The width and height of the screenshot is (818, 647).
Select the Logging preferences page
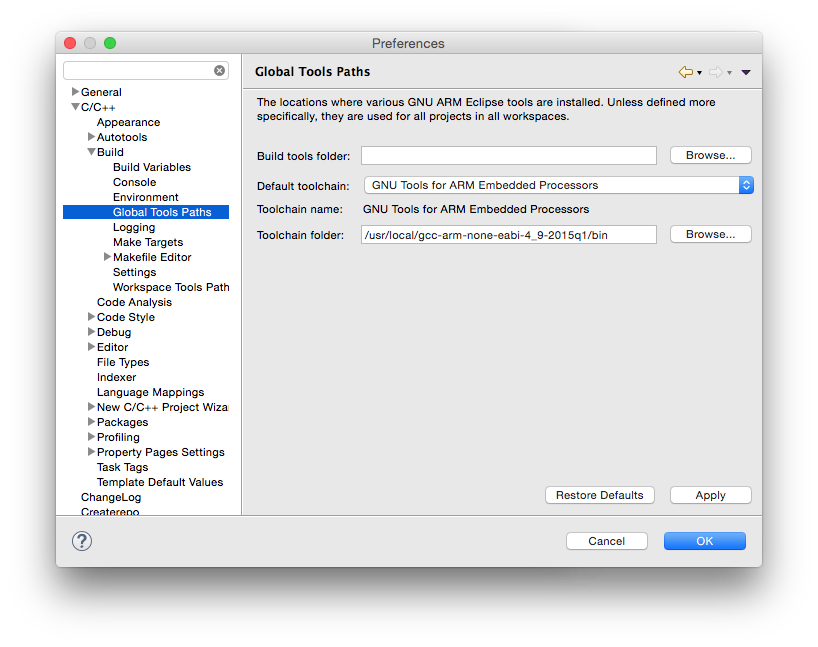[133, 226]
